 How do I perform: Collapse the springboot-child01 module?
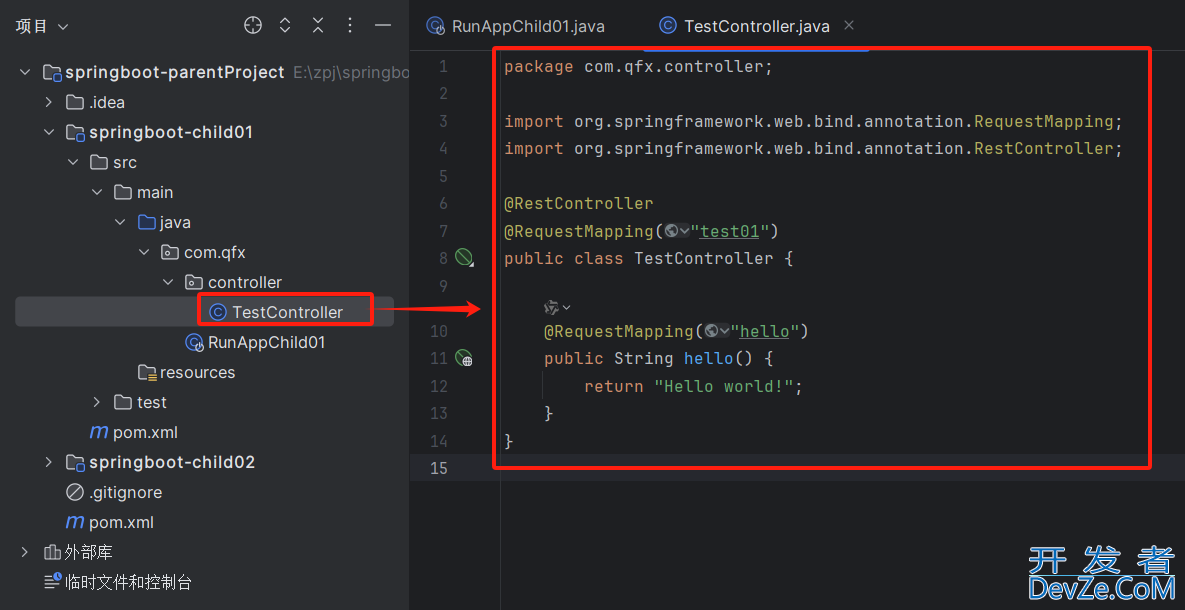[49, 132]
